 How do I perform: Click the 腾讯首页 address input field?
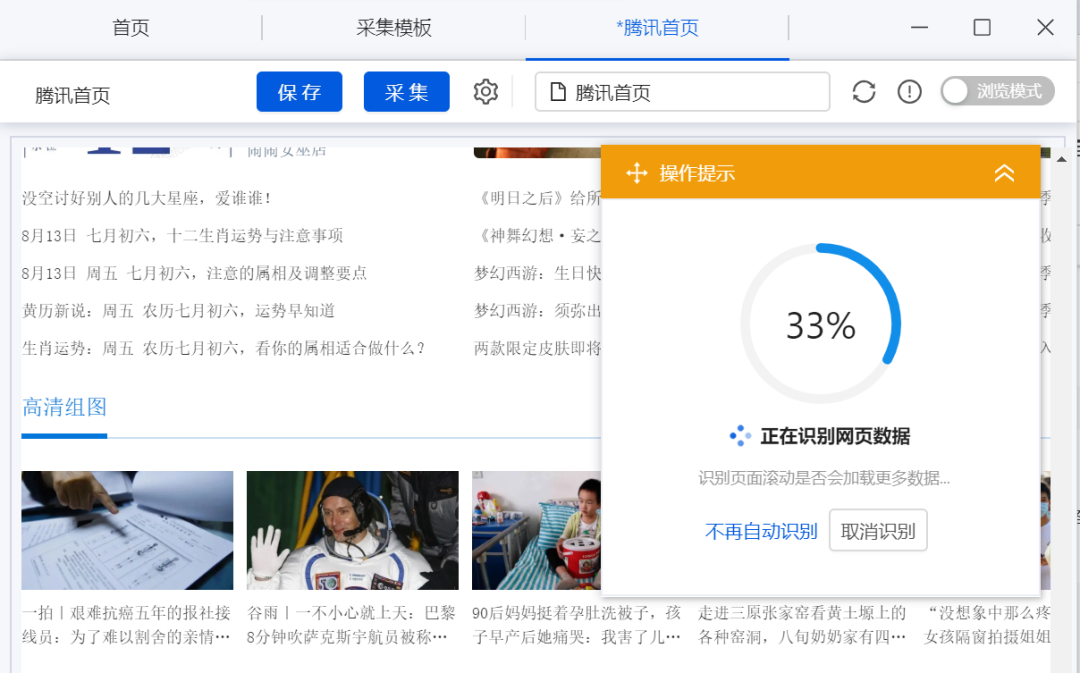point(683,92)
